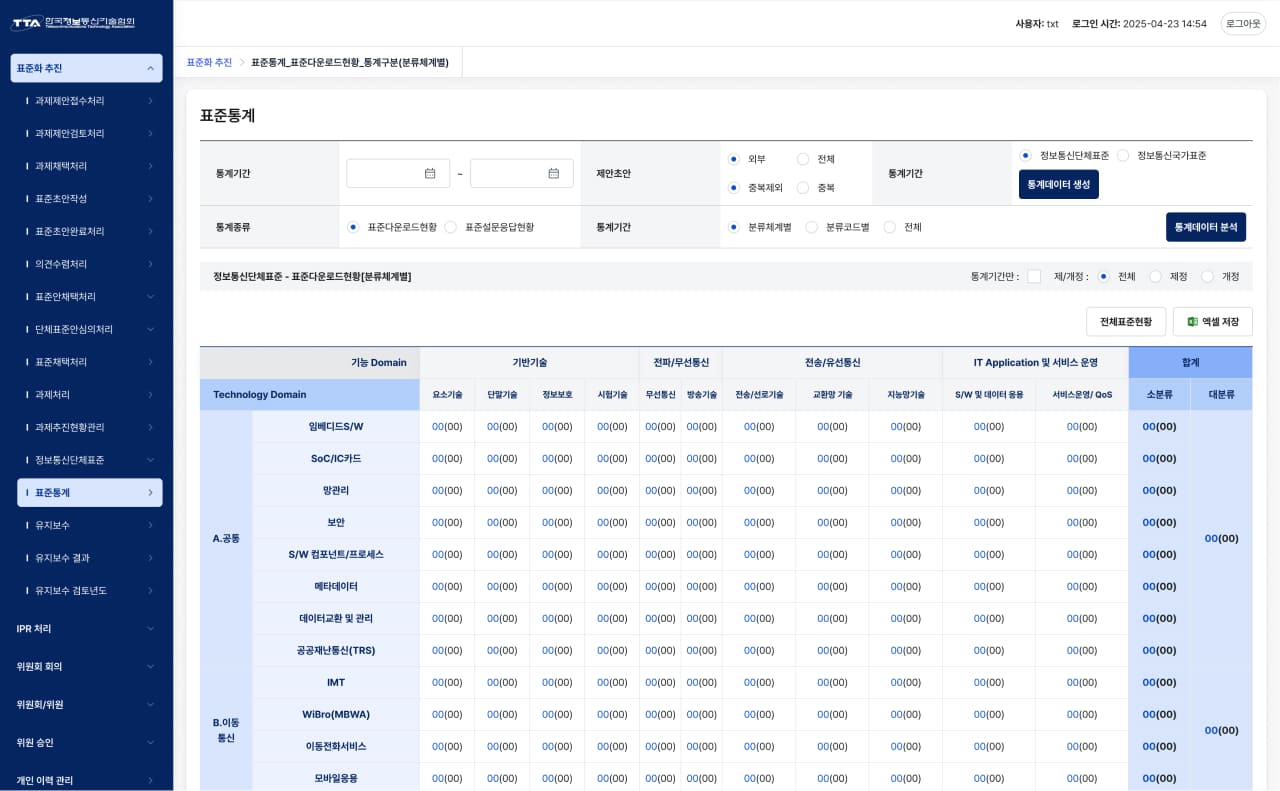Screen dimensions: 1280x791
Task: Check the 통계기간만 checkbox
Action: point(1034,276)
